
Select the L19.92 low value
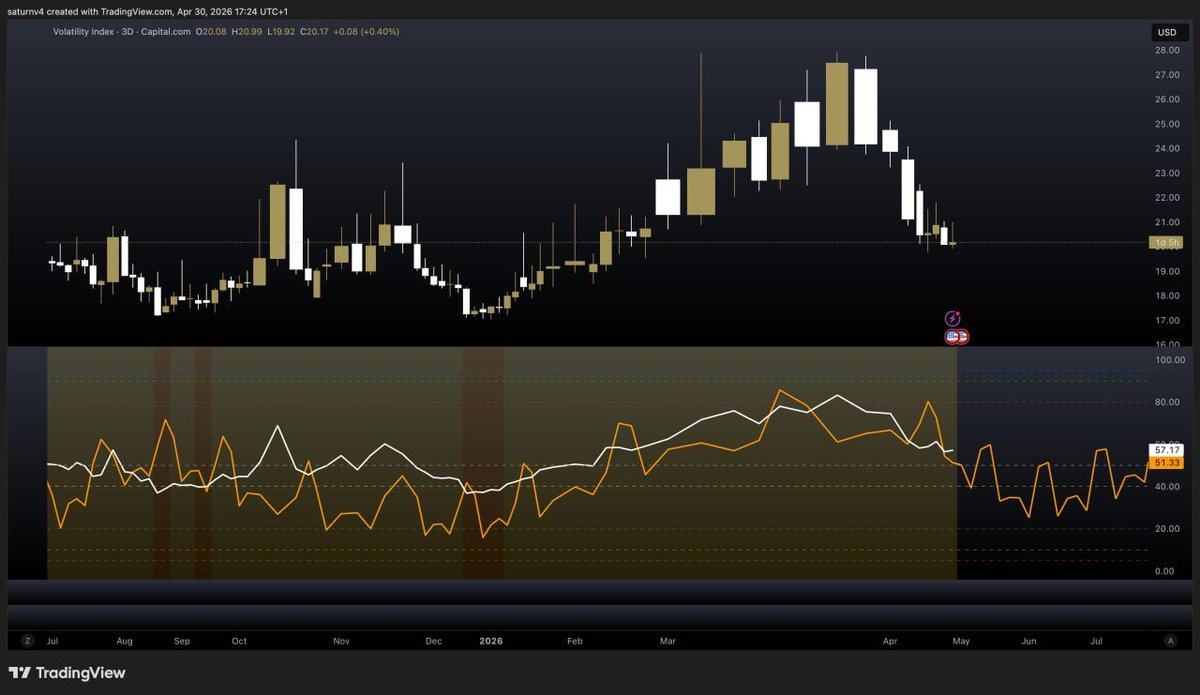(281, 32)
